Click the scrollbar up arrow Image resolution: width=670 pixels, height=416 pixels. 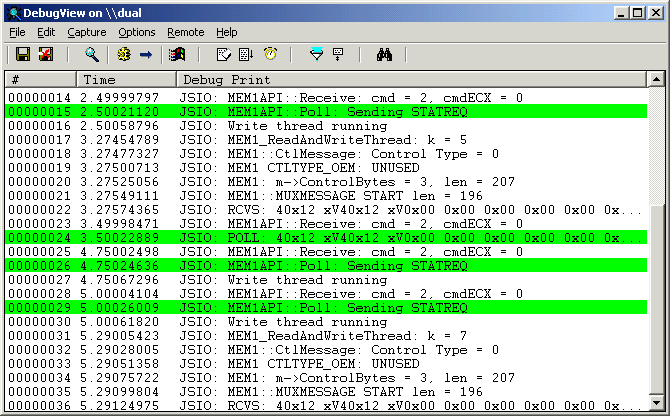click(x=656, y=79)
